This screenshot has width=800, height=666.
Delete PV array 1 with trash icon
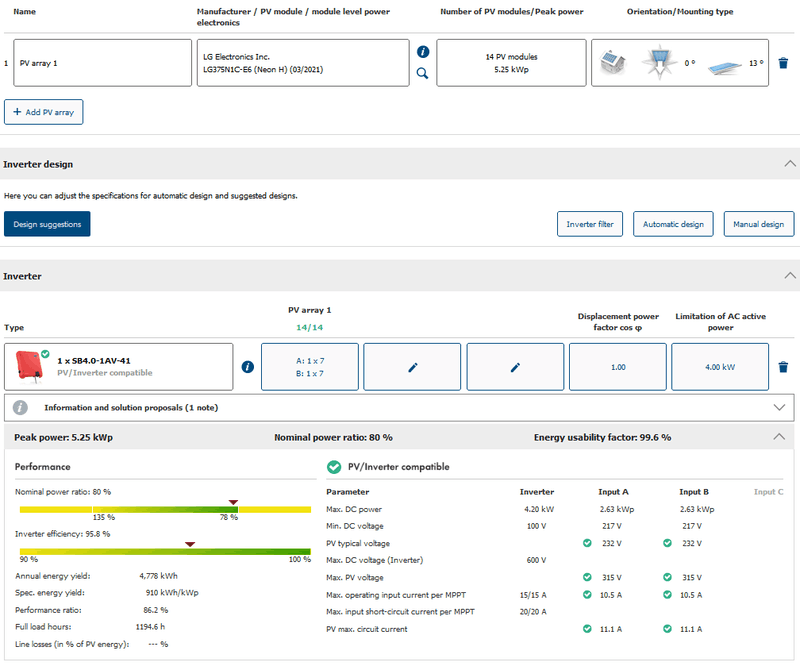click(783, 63)
